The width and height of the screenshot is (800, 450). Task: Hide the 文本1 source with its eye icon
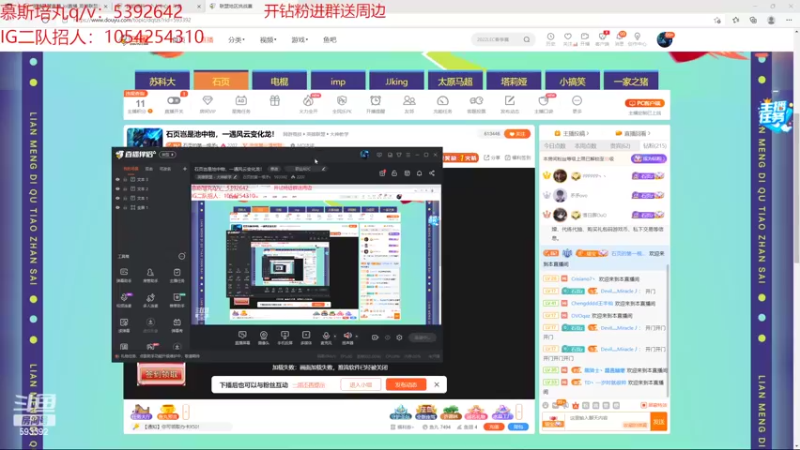pos(118,198)
